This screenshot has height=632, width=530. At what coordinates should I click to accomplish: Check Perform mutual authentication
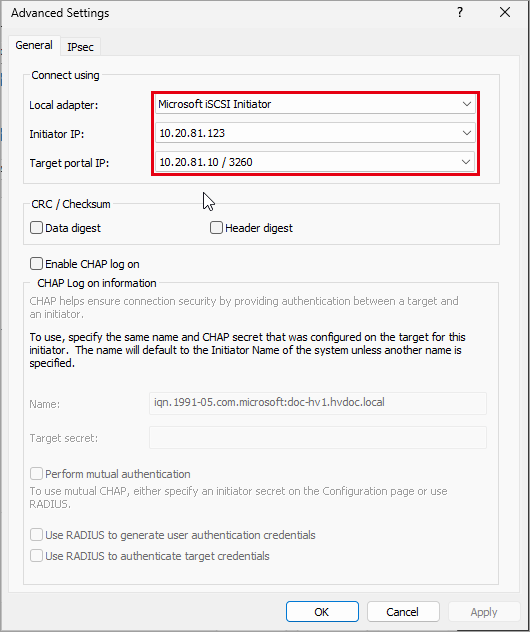pos(36,474)
